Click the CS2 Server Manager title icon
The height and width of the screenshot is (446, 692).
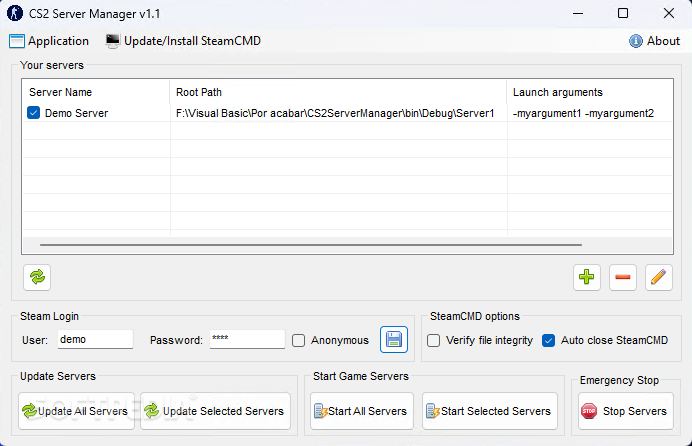[15, 13]
